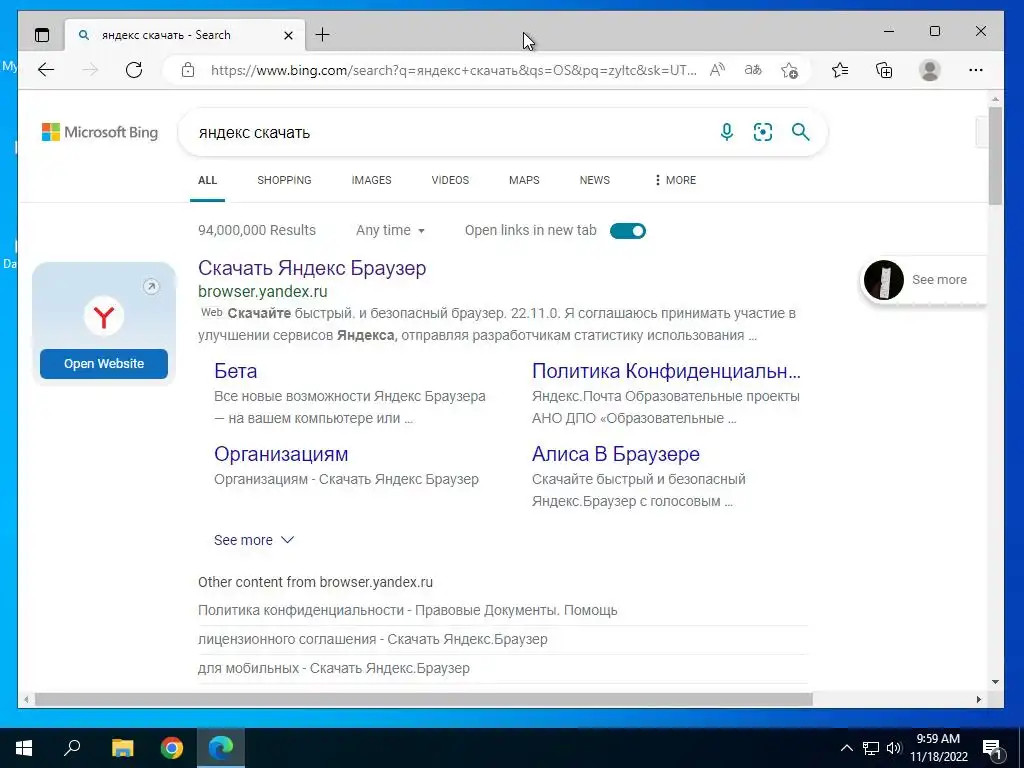Click inside the Bing search box

tap(451, 132)
